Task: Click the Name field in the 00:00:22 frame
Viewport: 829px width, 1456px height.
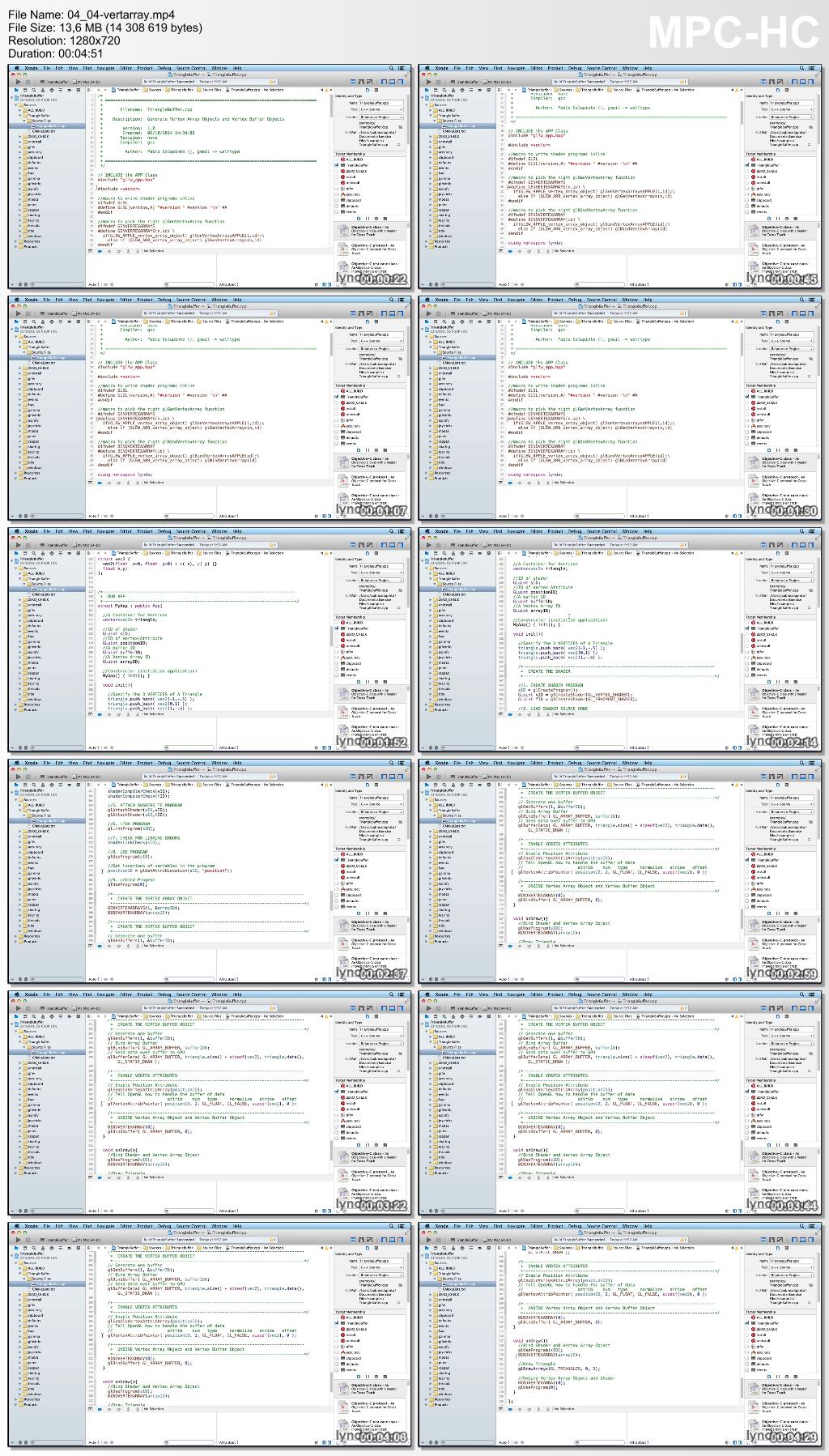Action: tap(382, 103)
